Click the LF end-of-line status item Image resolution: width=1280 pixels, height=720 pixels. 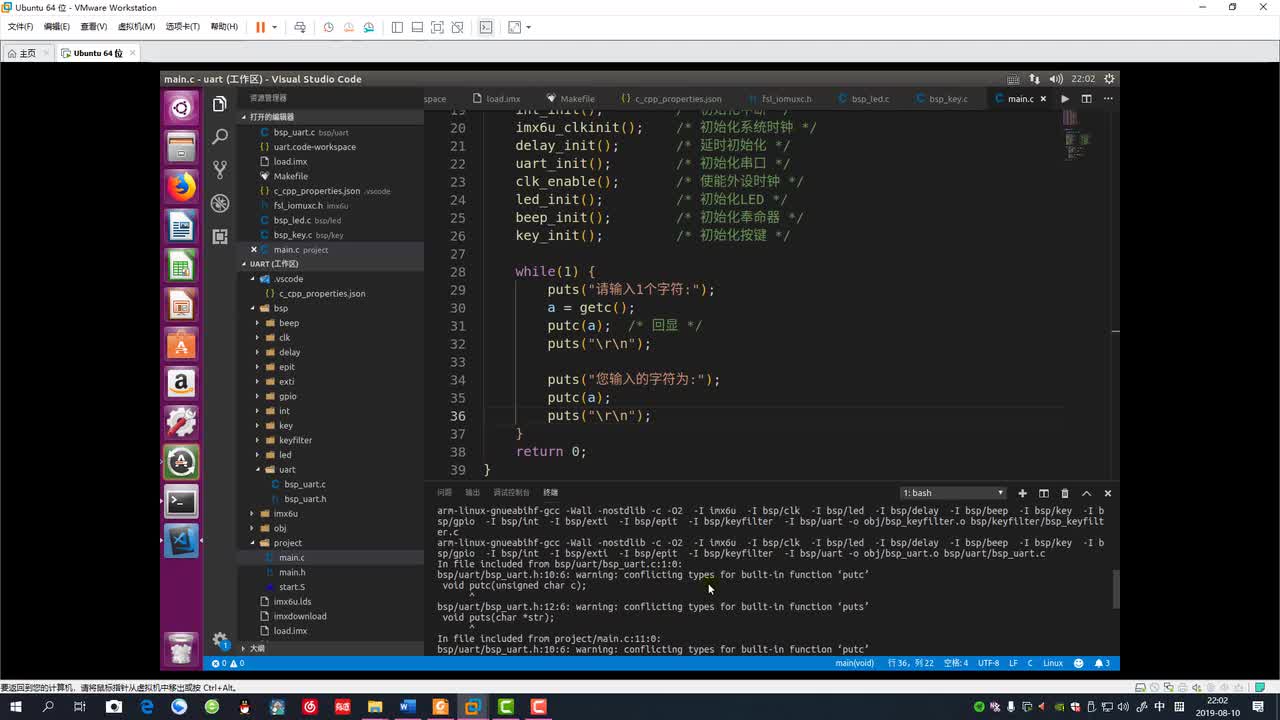[x=1013, y=663]
